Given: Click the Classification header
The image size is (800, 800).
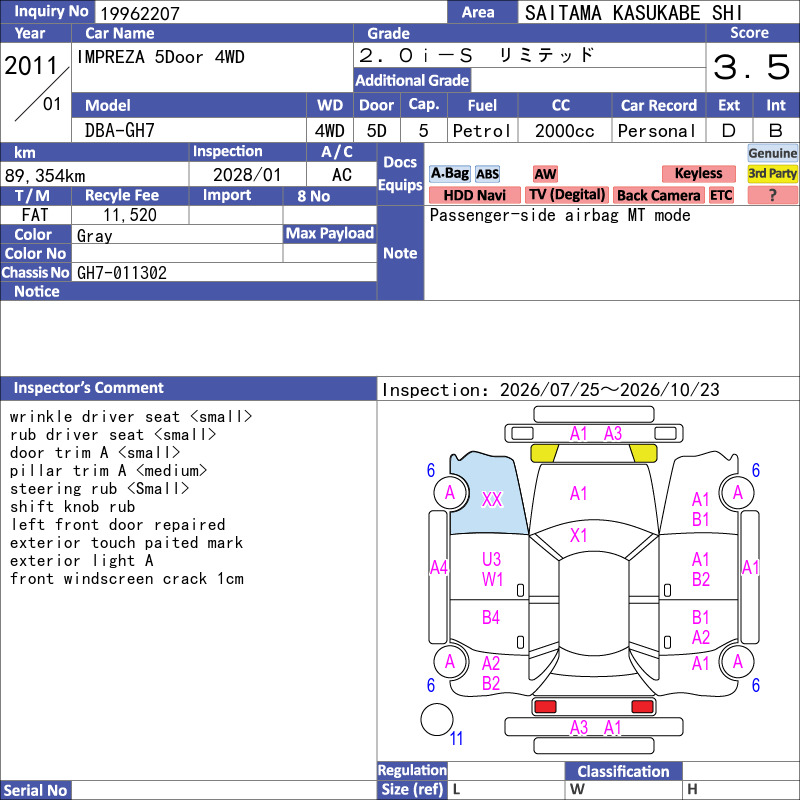Looking at the screenshot, I should 623,771.
